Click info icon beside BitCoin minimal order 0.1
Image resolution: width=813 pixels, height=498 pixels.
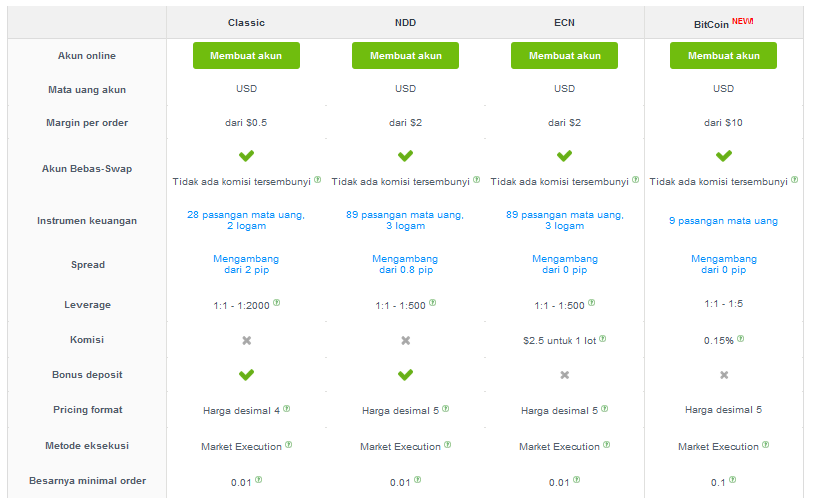pos(733,480)
